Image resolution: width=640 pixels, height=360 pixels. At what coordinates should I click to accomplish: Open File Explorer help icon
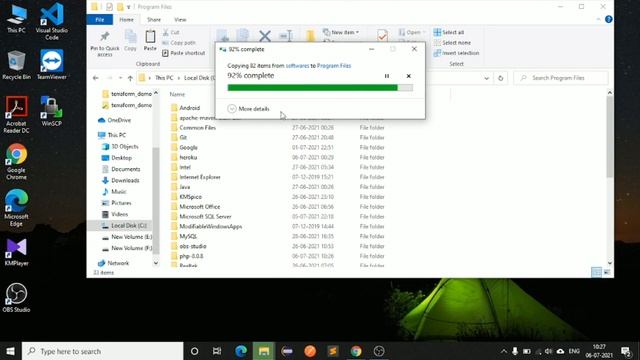[x=609, y=19]
